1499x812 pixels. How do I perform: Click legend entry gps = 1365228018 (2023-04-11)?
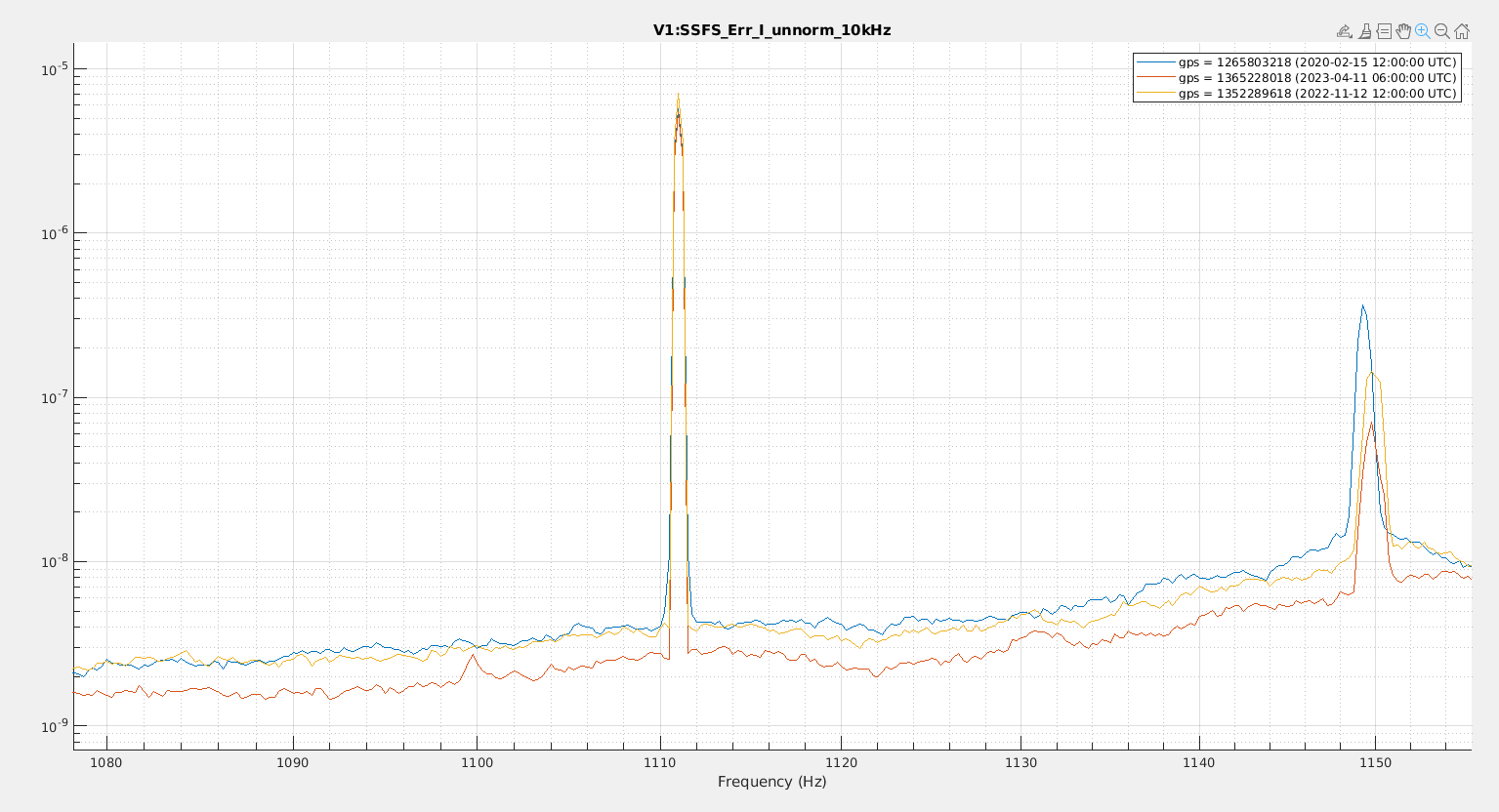(1317, 77)
